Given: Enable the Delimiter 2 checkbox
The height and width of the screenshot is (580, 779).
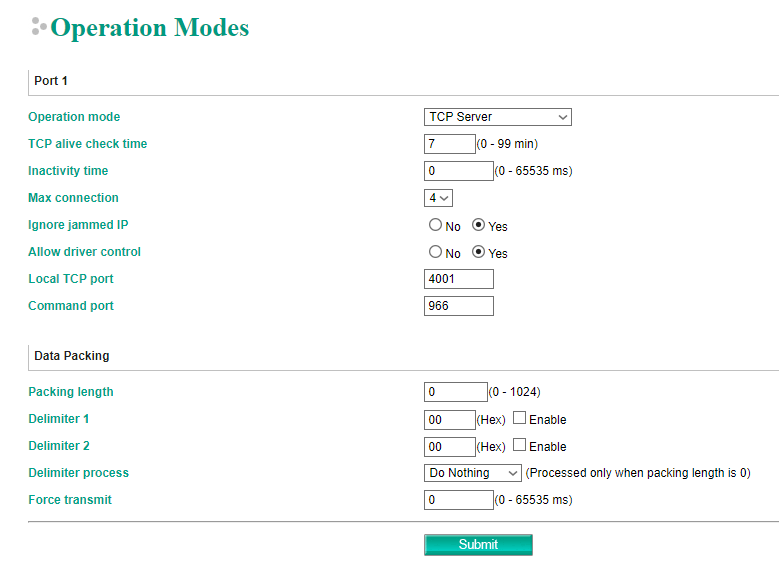Looking at the screenshot, I should coord(519,446).
